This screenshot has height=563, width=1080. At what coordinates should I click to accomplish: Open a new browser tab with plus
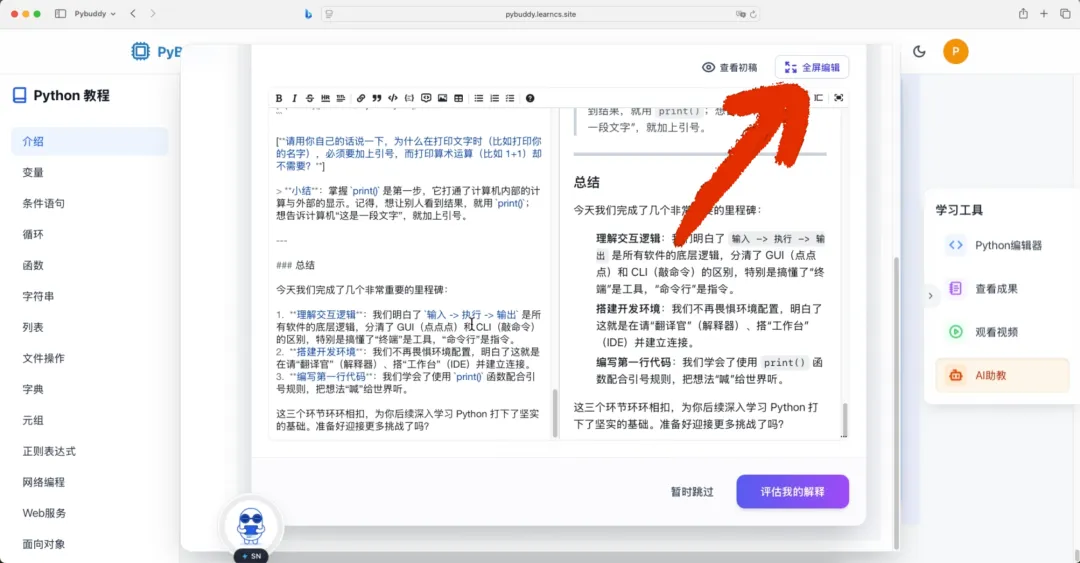coord(1044,14)
